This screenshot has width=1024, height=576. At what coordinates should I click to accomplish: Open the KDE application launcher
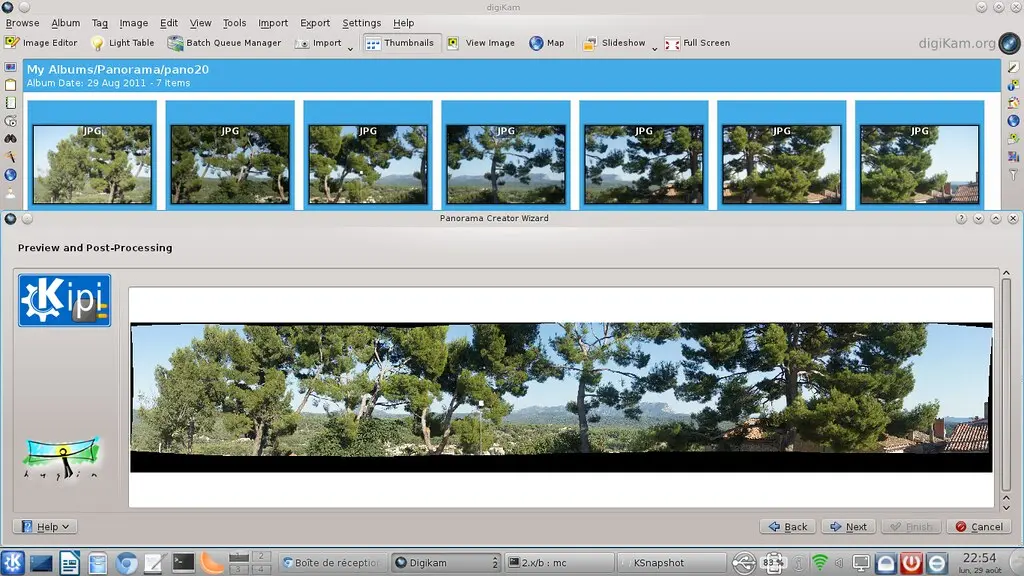[x=13, y=563]
